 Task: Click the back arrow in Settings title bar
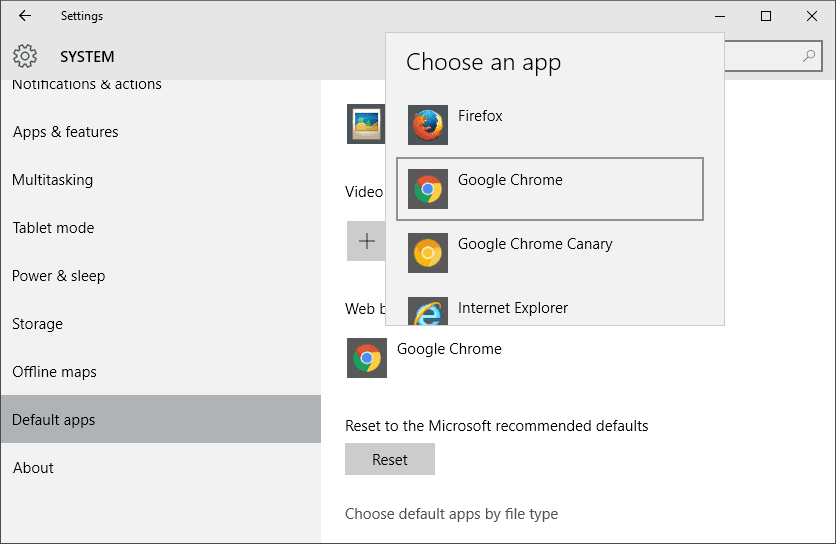click(25, 16)
